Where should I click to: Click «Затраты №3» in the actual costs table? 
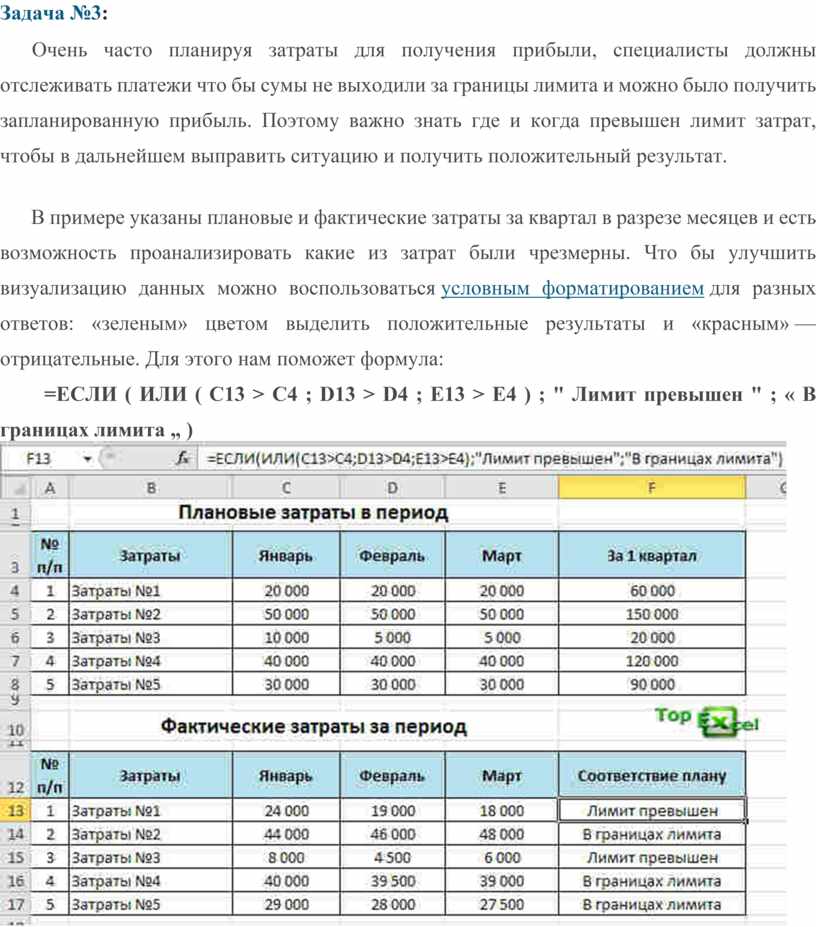point(151,857)
